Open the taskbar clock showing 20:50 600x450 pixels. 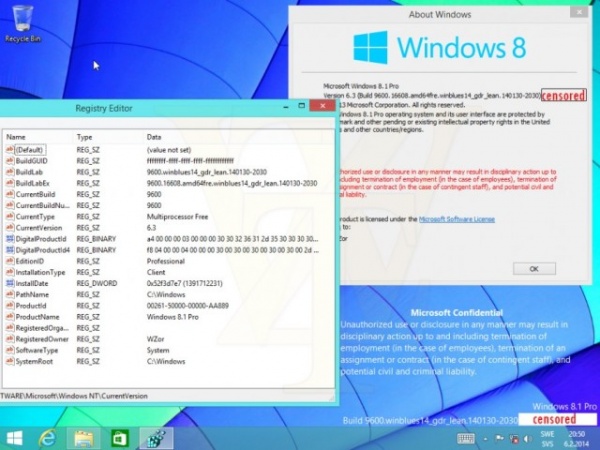pyautogui.click(x=573, y=438)
